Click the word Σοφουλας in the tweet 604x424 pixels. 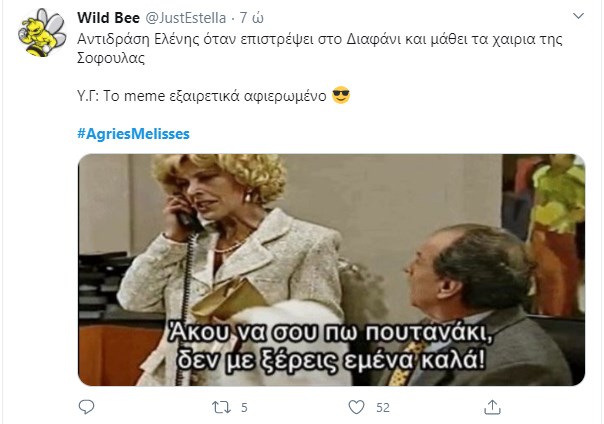click(x=111, y=58)
